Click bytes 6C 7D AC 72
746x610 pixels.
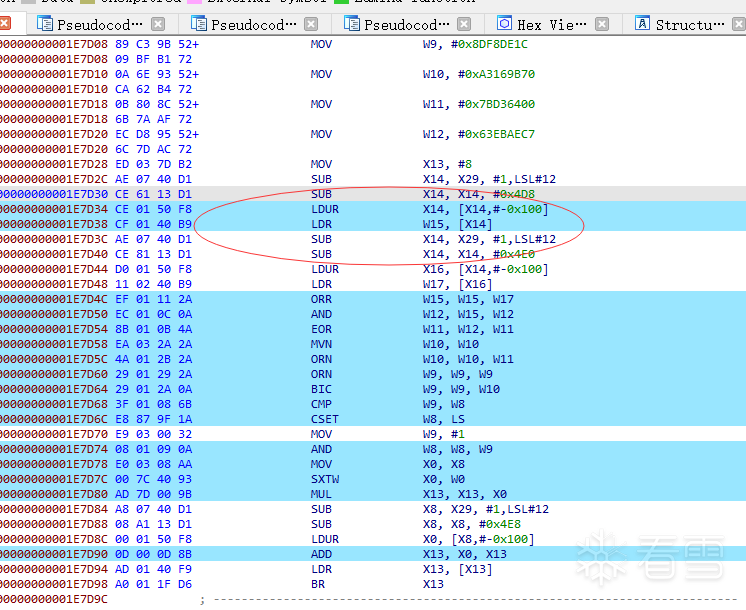153,149
